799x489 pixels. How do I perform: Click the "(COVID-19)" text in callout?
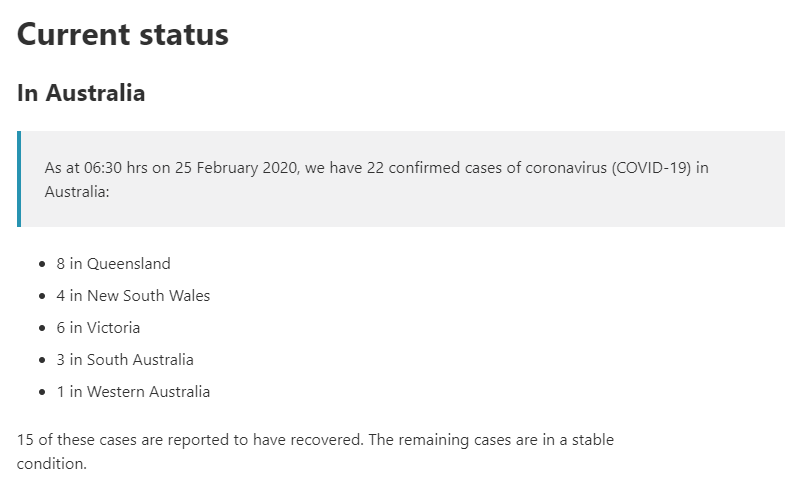coord(652,168)
